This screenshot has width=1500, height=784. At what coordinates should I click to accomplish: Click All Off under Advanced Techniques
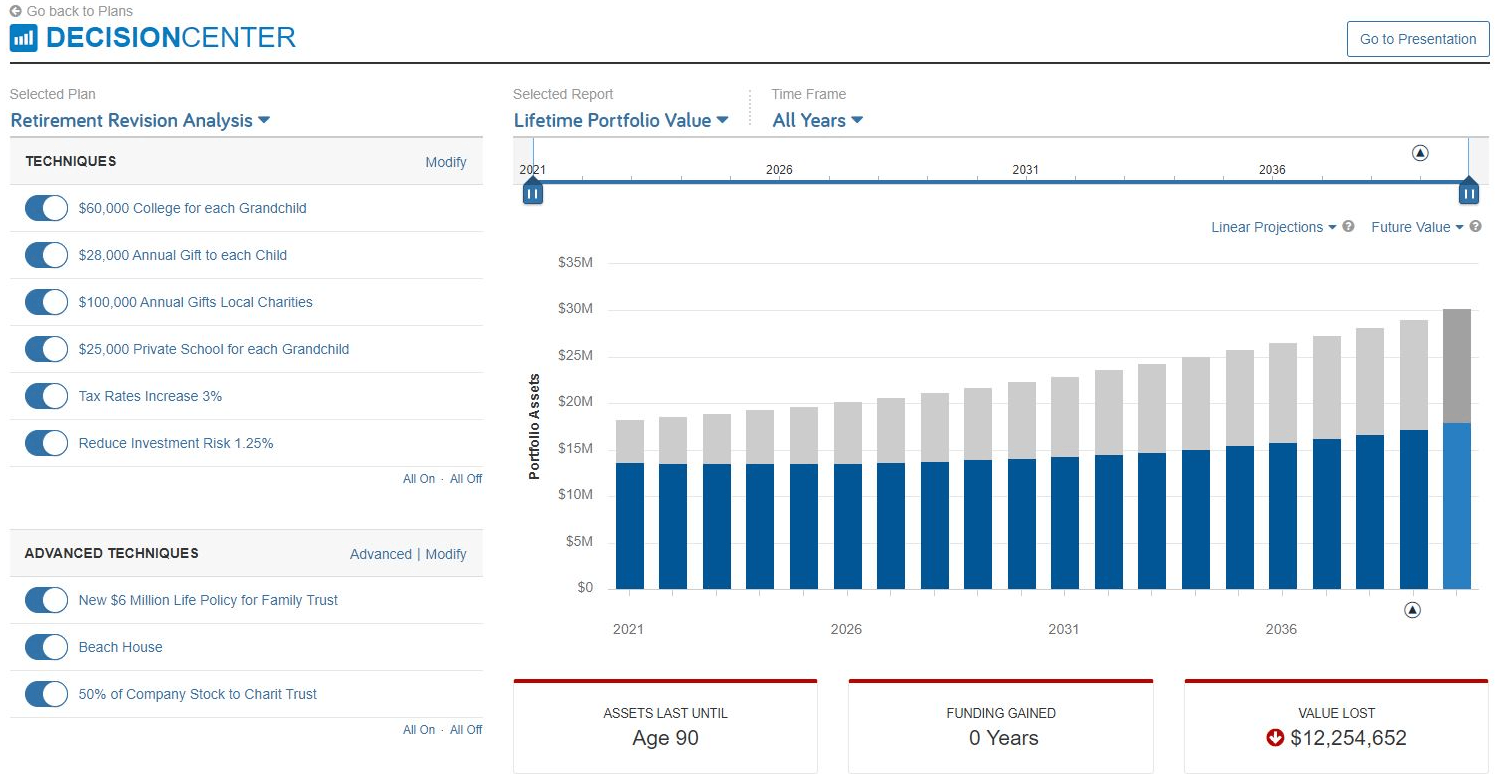click(466, 730)
